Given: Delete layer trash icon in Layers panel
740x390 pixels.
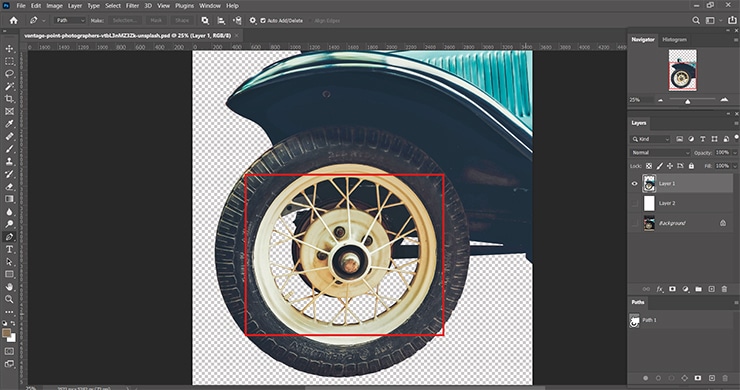Looking at the screenshot, I should click(724, 289).
